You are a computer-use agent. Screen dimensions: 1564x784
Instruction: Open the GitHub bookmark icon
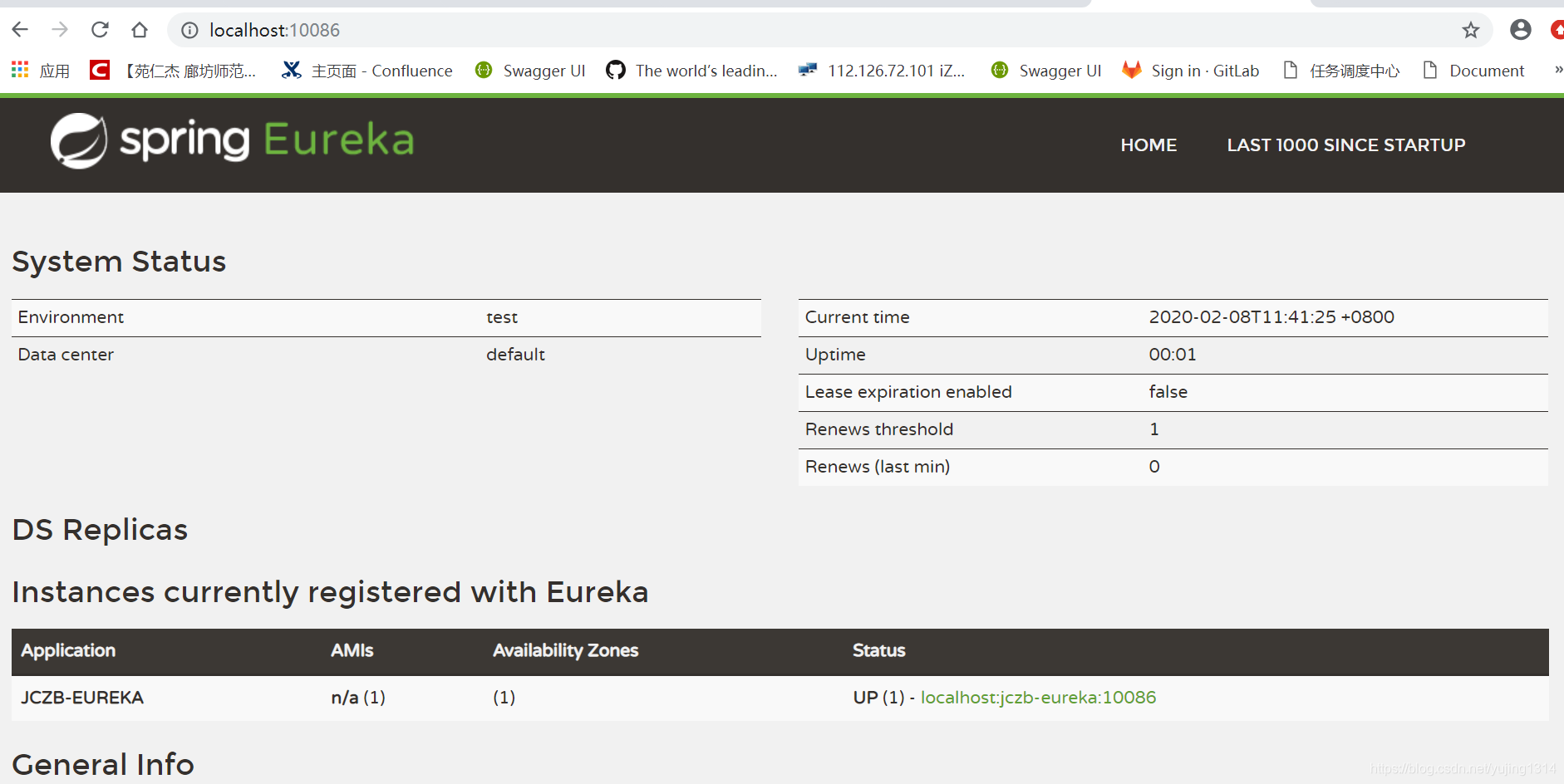pos(616,70)
